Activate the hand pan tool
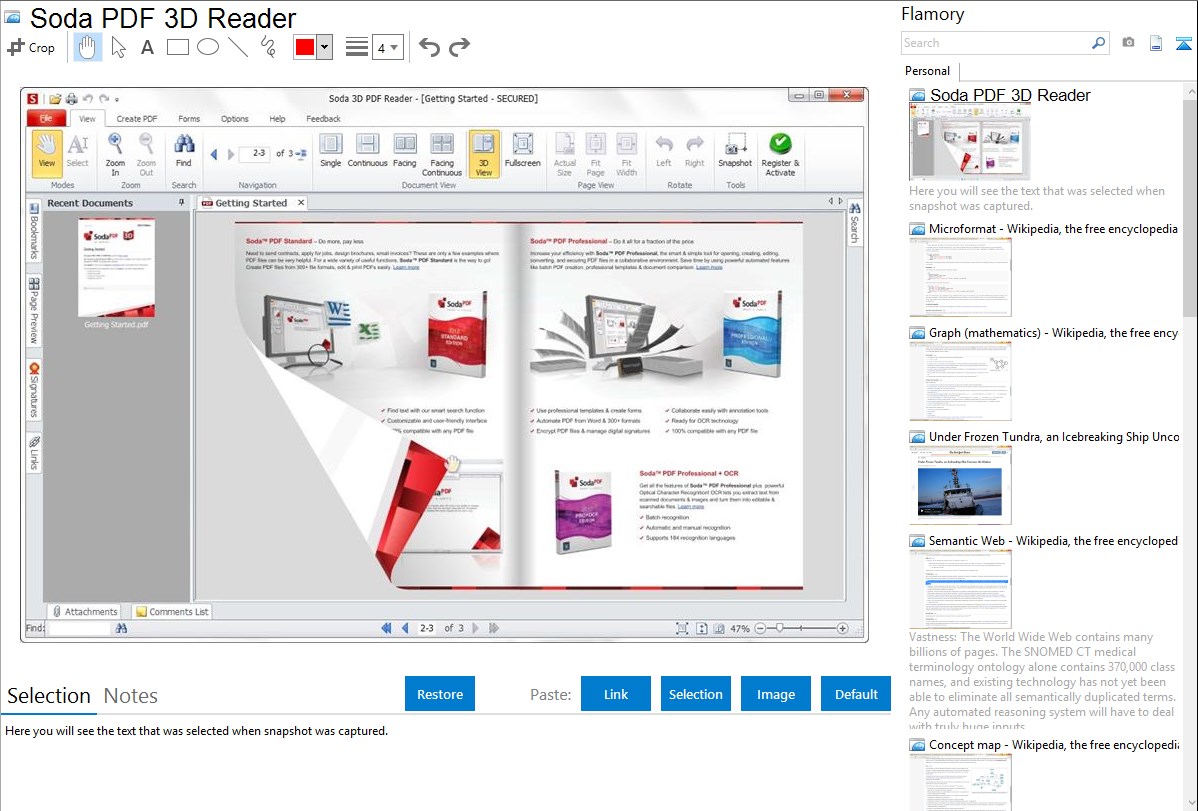The width and height of the screenshot is (1198, 811). pyautogui.click(x=88, y=47)
